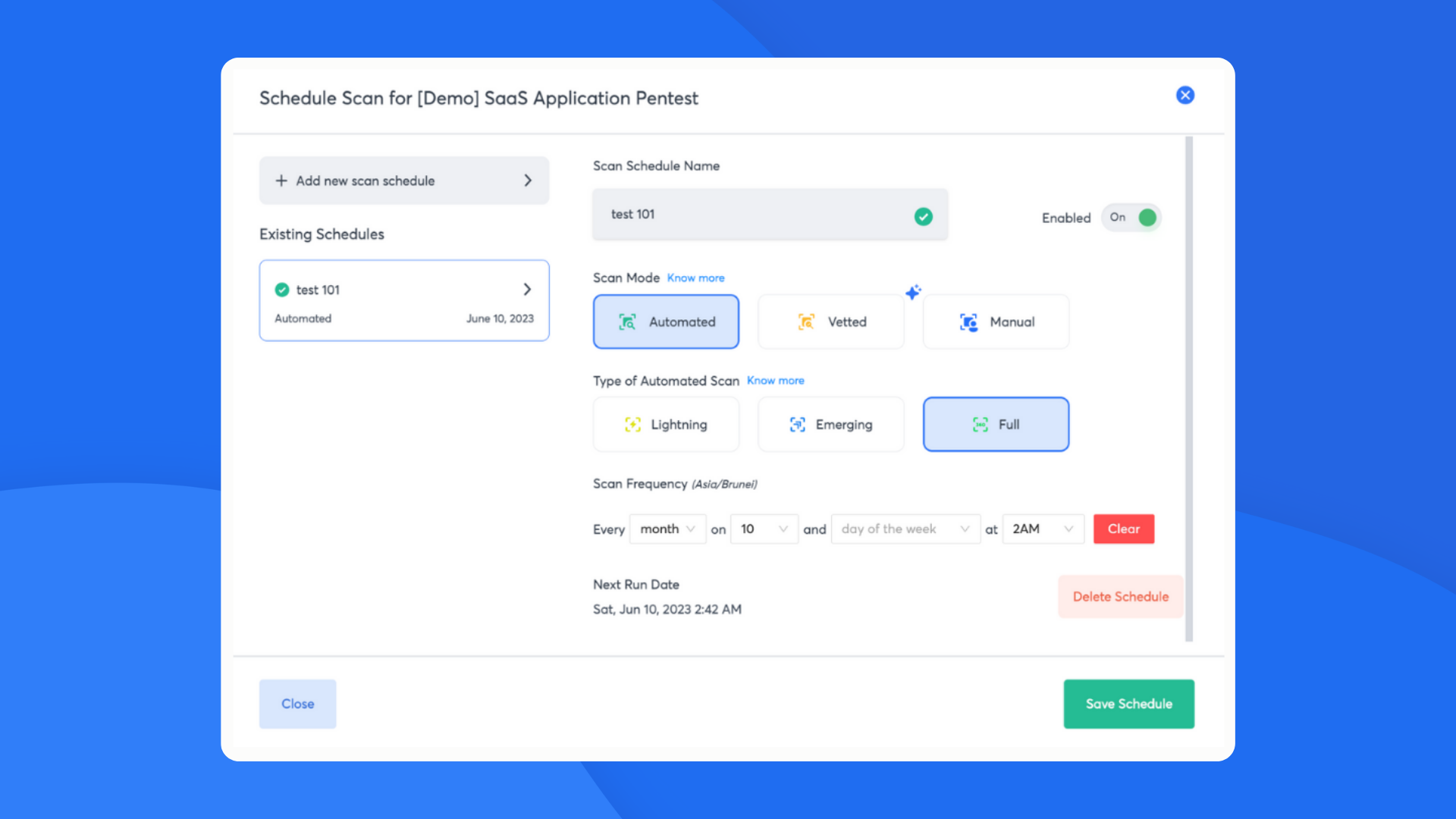The width and height of the screenshot is (1456, 819).
Task: Select the Lightning automated scan type
Action: (x=666, y=424)
